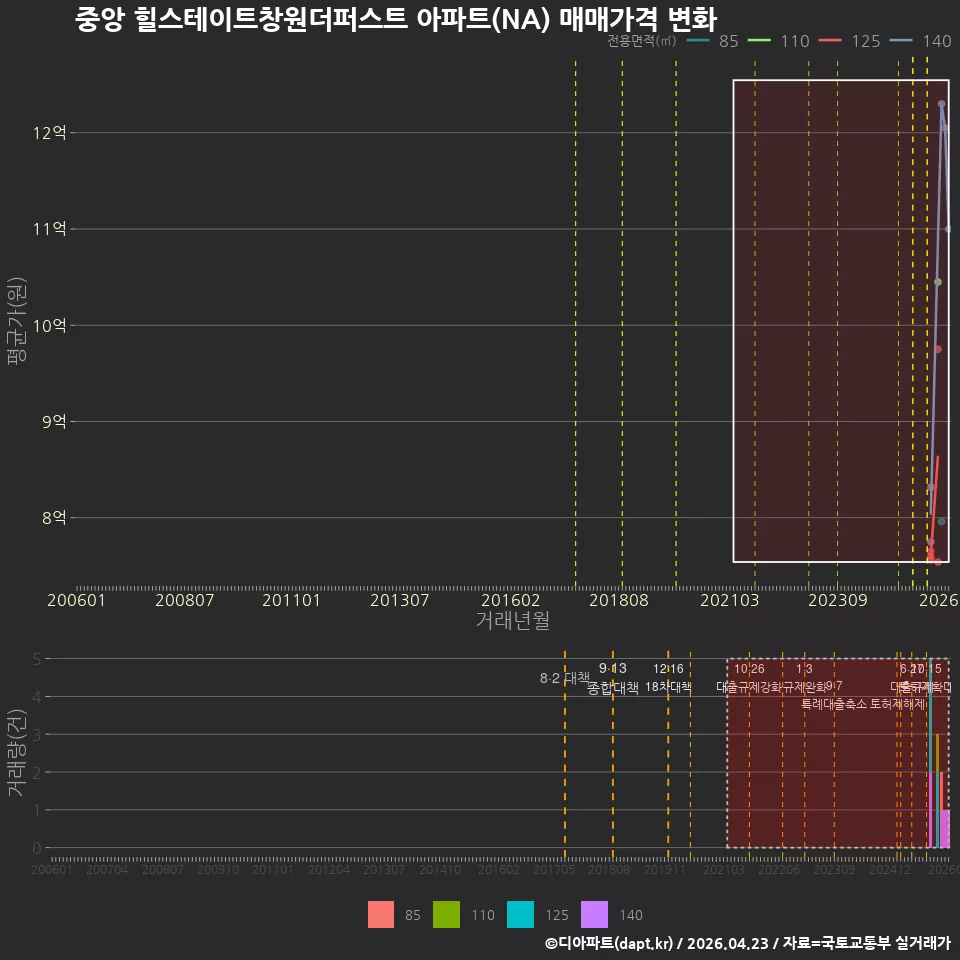Click the '©디아파트(dapt.kr)' source credit

click(609, 943)
